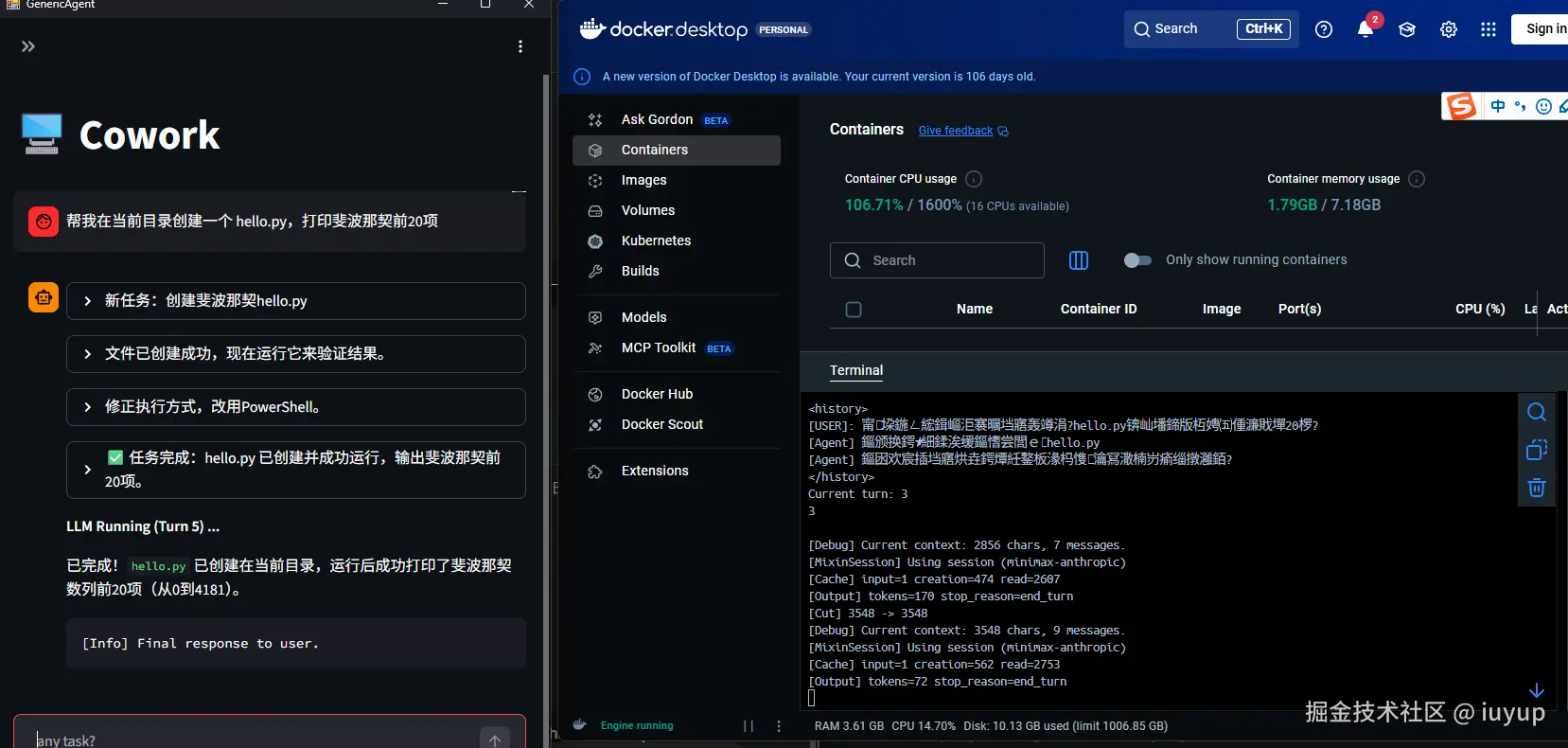Toggle Sogou Chinese/English mode icon
Screen dimensions: 1568x748
pos(1498,106)
